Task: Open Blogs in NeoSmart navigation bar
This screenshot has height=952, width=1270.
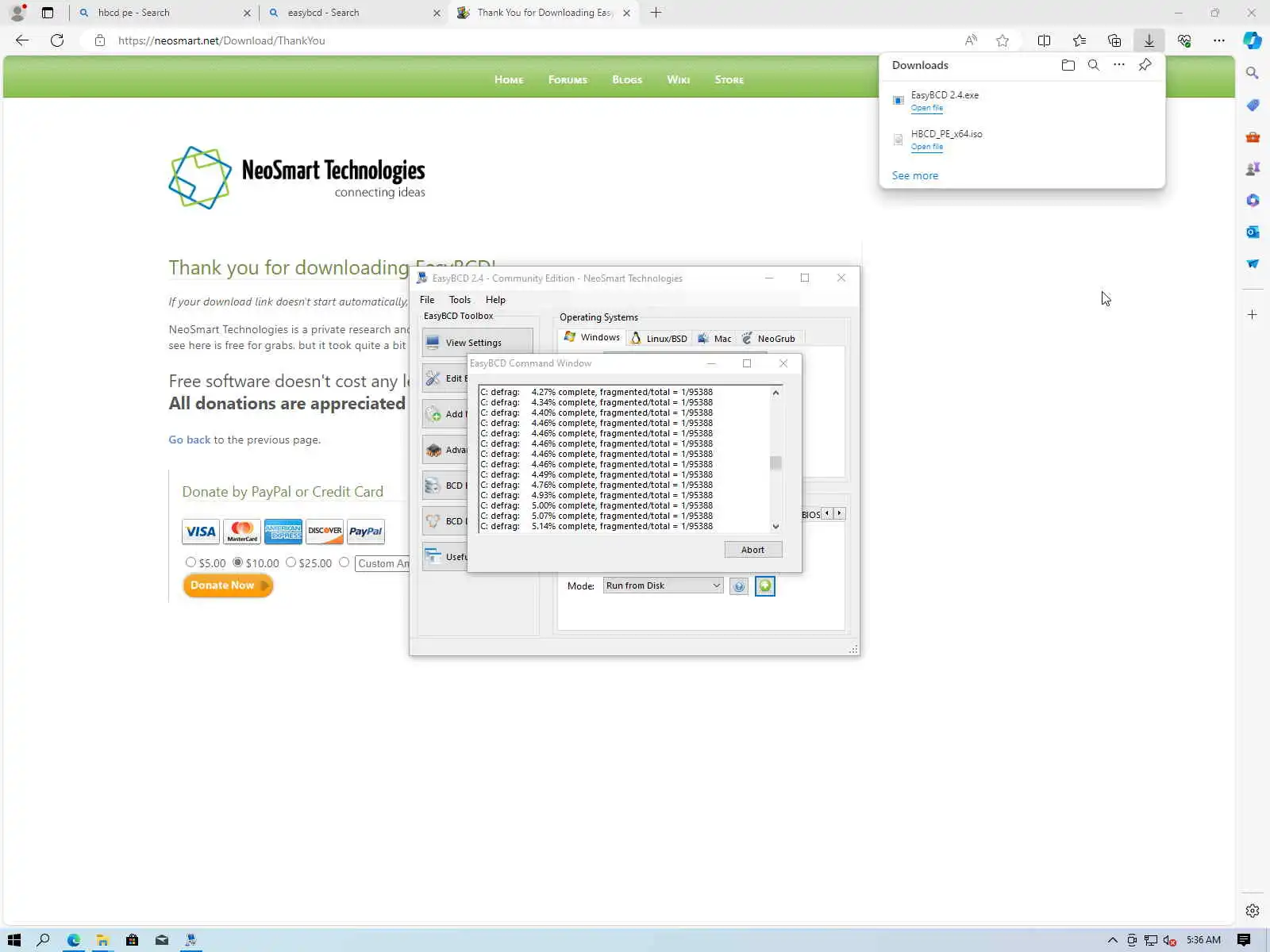Action: tap(627, 79)
